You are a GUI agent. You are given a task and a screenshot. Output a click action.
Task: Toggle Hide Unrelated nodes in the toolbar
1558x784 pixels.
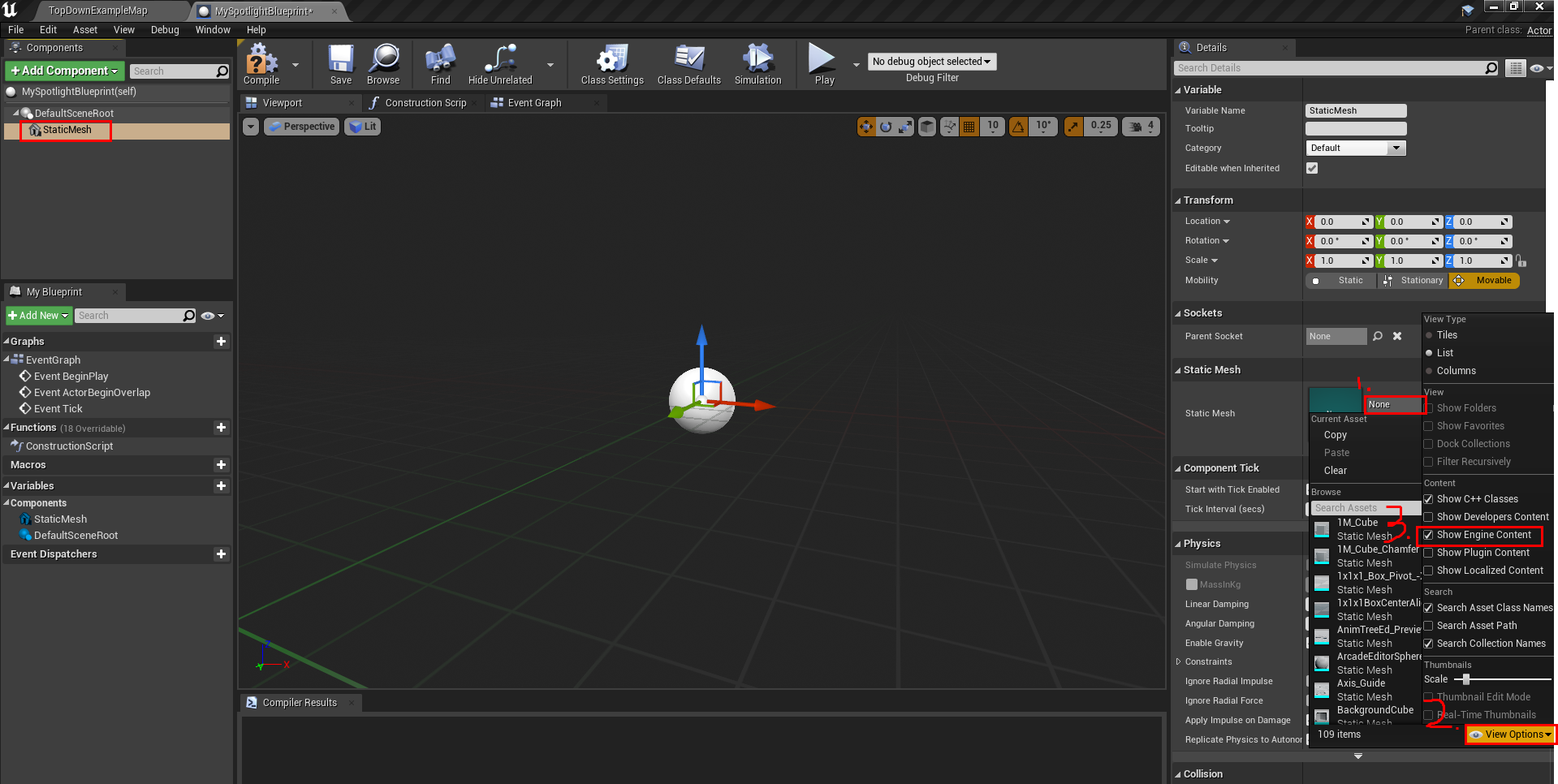tap(500, 64)
